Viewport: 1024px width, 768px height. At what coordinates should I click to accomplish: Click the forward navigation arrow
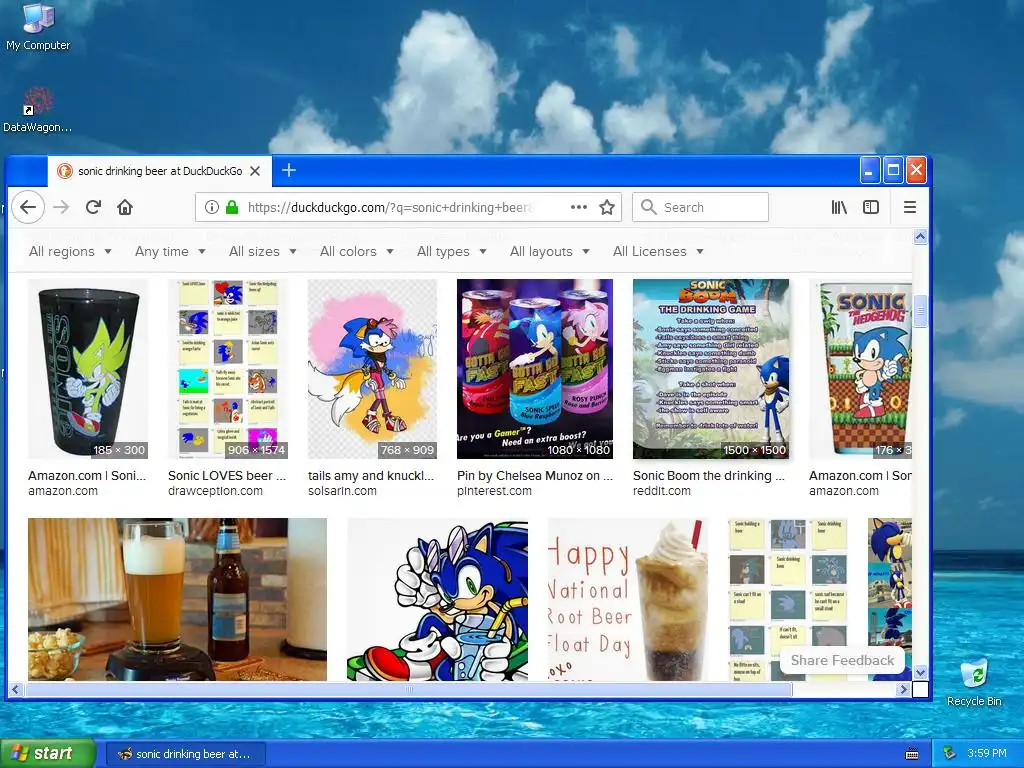coord(61,207)
